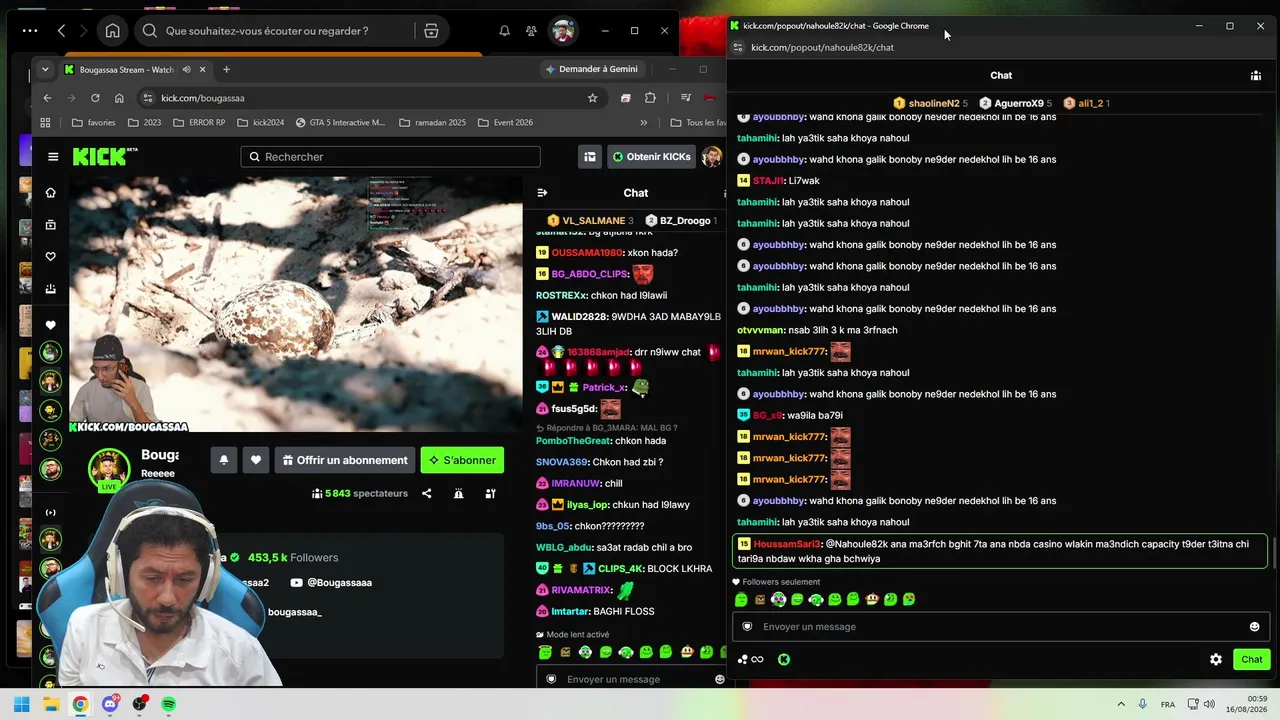Open the Windows Start menu
The height and width of the screenshot is (720, 1280).
coord(21,704)
